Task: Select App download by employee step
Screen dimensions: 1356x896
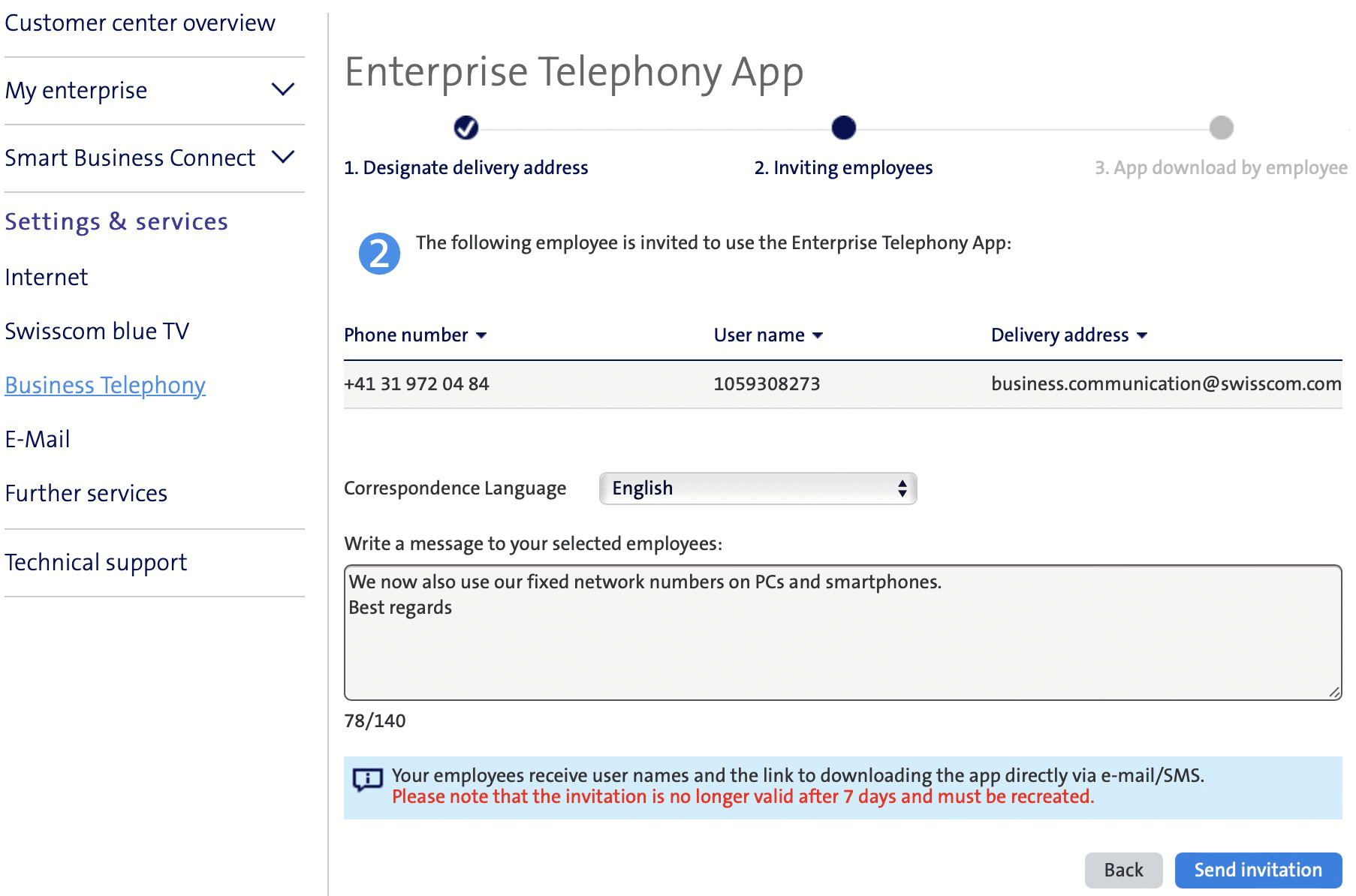Action: click(x=1222, y=167)
